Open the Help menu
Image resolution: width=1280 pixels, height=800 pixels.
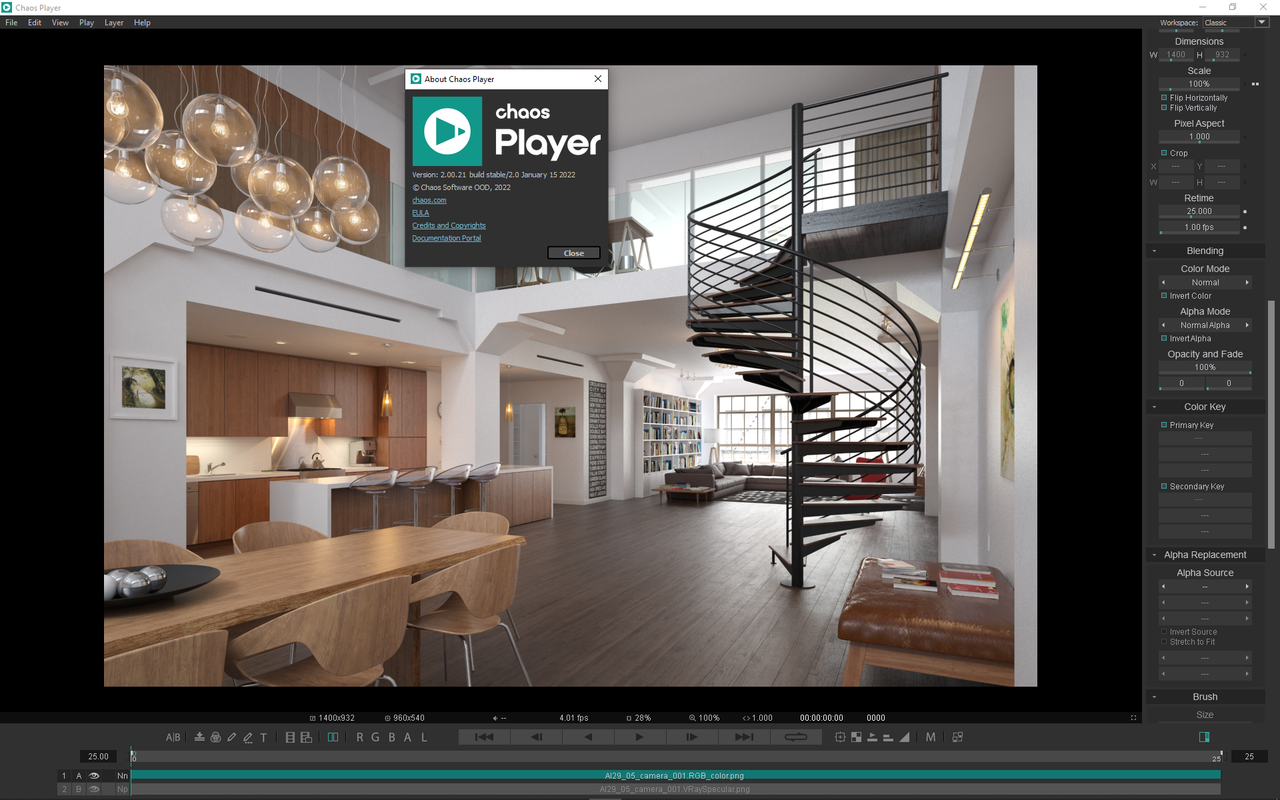pyautogui.click(x=142, y=22)
